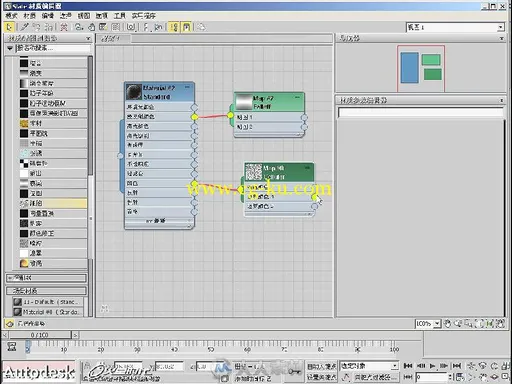Close the Navigator panel

(x=502, y=39)
